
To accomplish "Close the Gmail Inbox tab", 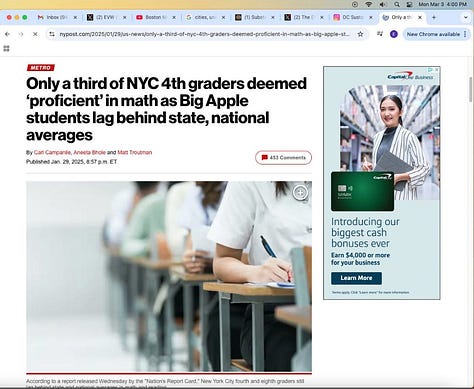I will (x=75, y=17).
